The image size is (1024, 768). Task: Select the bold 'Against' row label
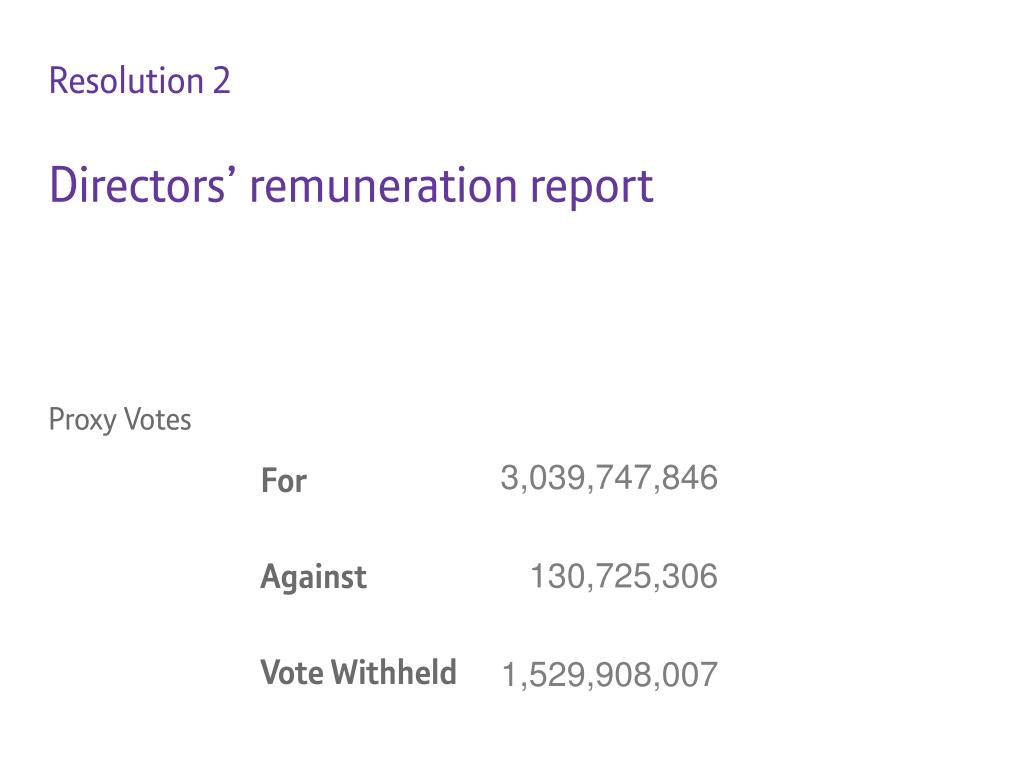[313, 577]
